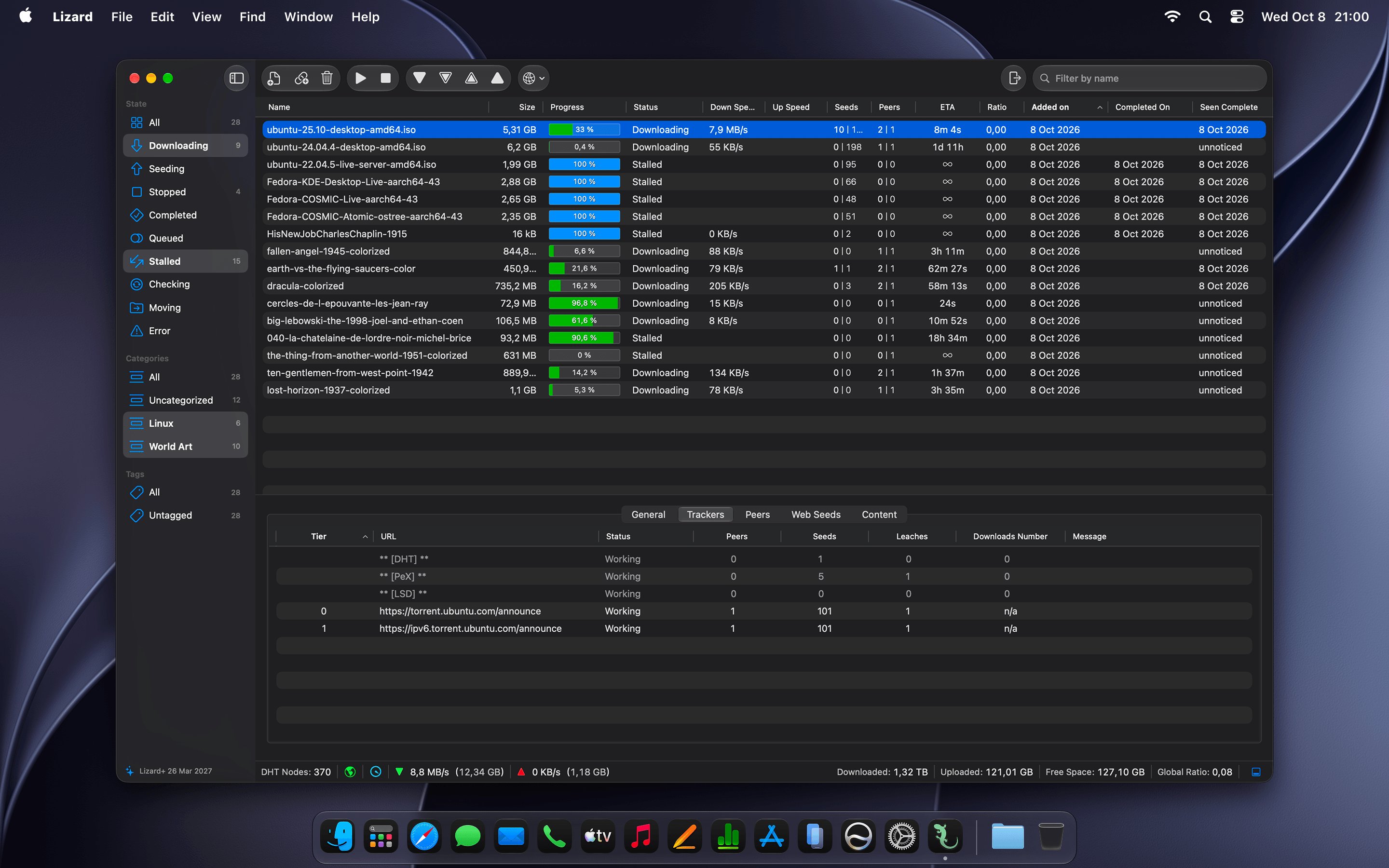Switch to the Content tab
This screenshot has width=1389, height=868.
click(879, 515)
